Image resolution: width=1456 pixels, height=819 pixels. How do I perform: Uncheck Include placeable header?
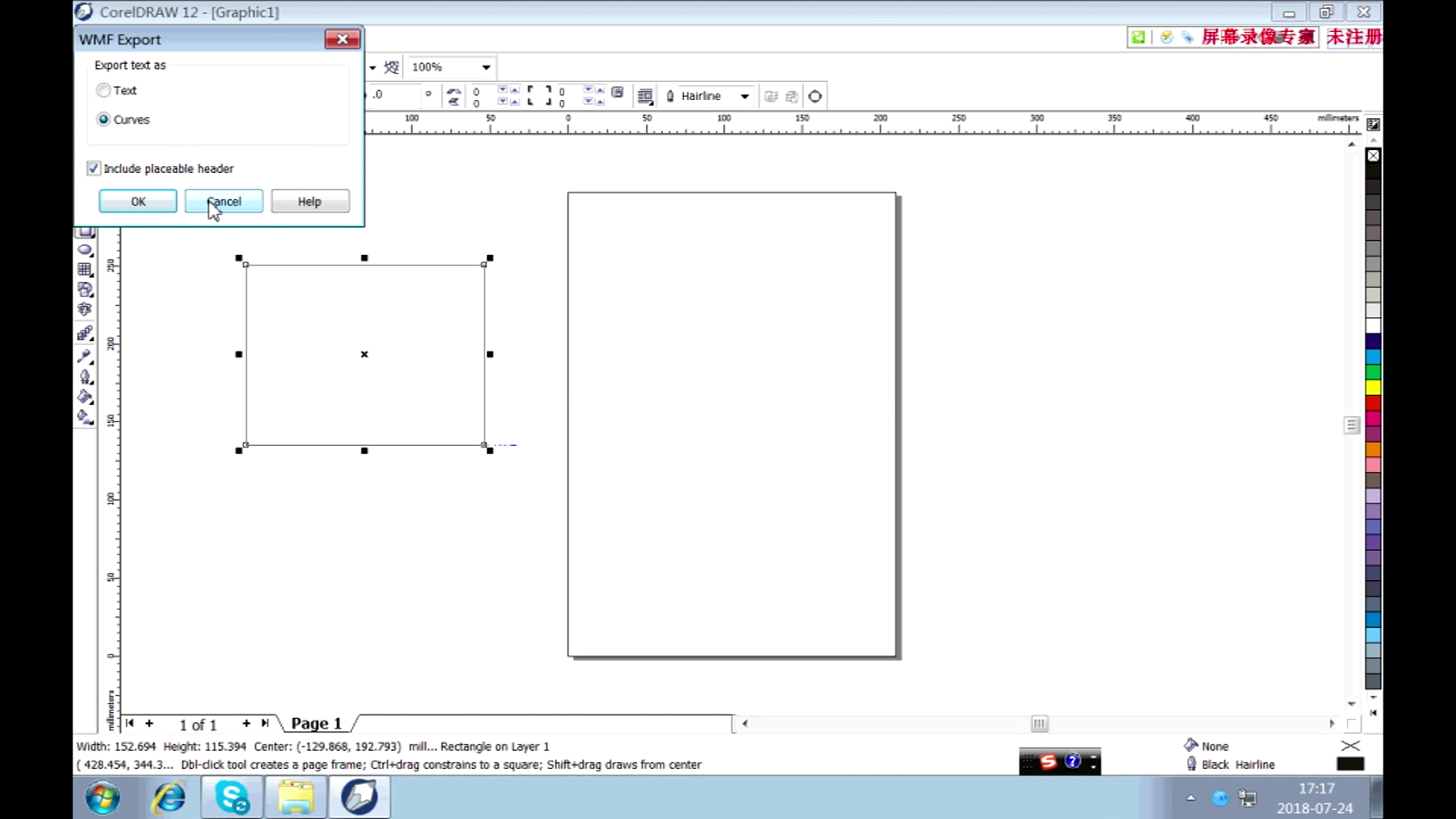[93, 168]
